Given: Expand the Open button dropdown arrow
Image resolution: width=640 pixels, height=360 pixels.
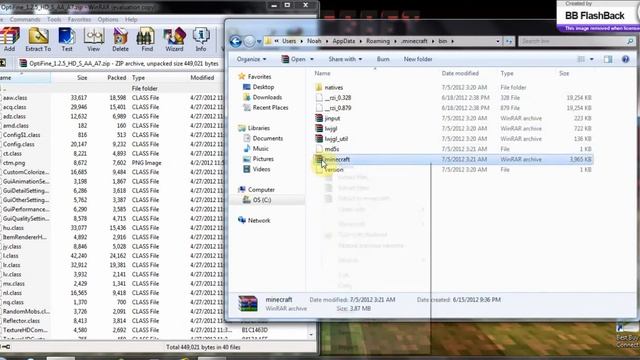Looking at the screenshot, I should (x=312, y=59).
